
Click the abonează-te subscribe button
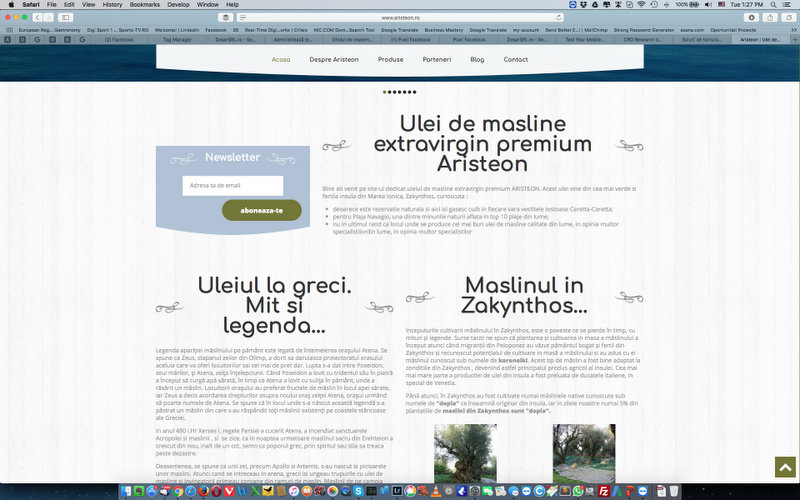(x=261, y=210)
